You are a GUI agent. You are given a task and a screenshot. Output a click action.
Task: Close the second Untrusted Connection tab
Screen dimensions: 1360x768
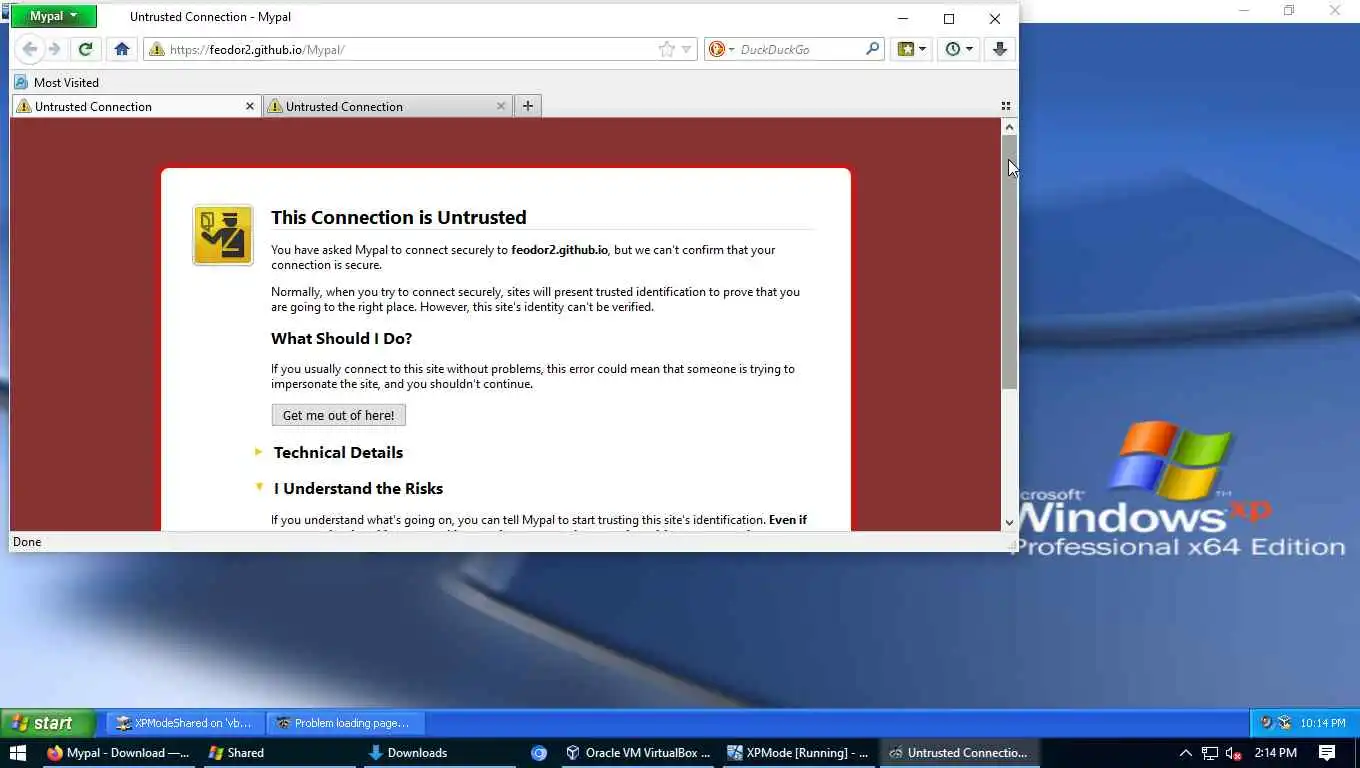pos(501,106)
